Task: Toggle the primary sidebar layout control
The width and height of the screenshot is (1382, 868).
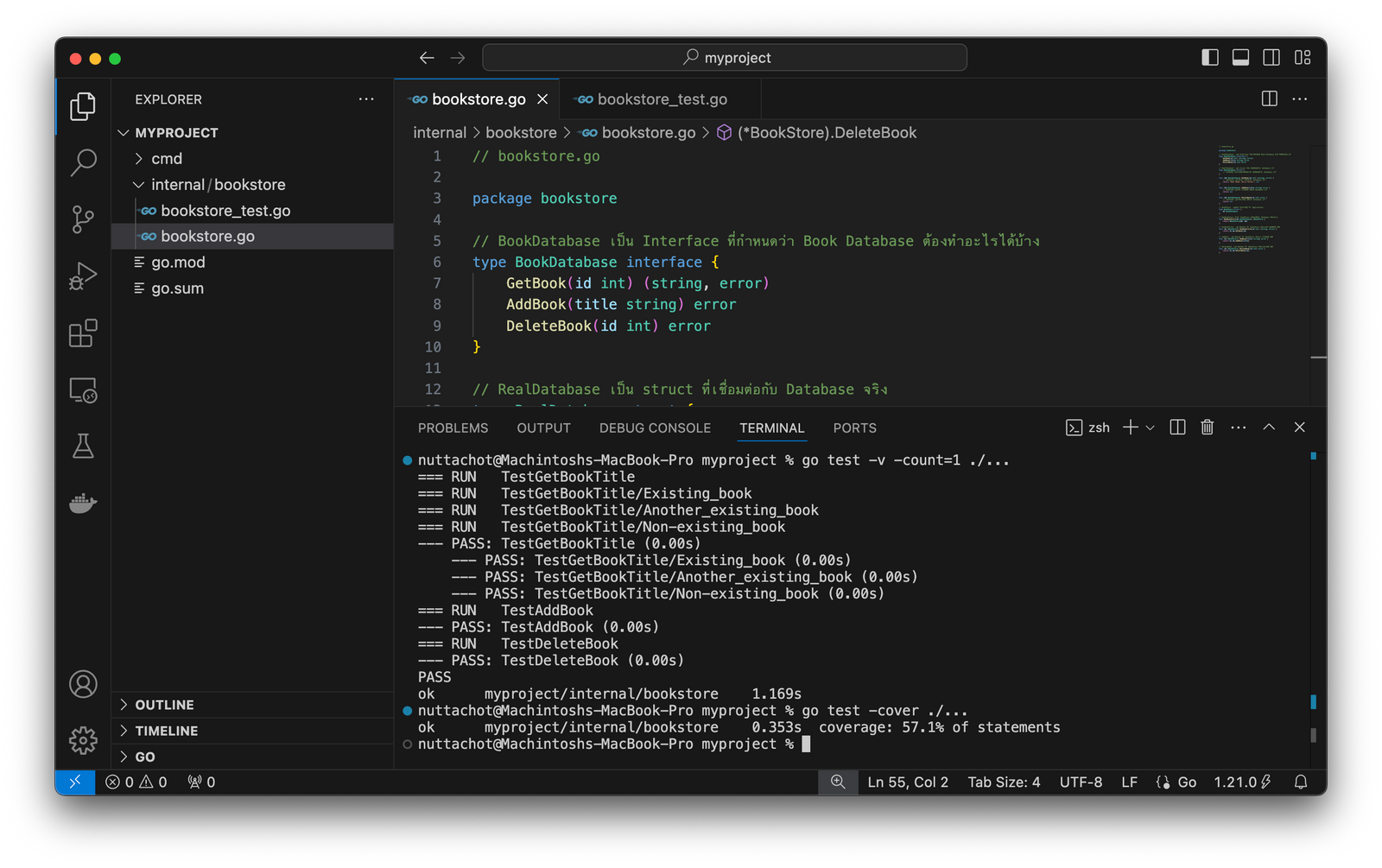Action: tap(1210, 57)
